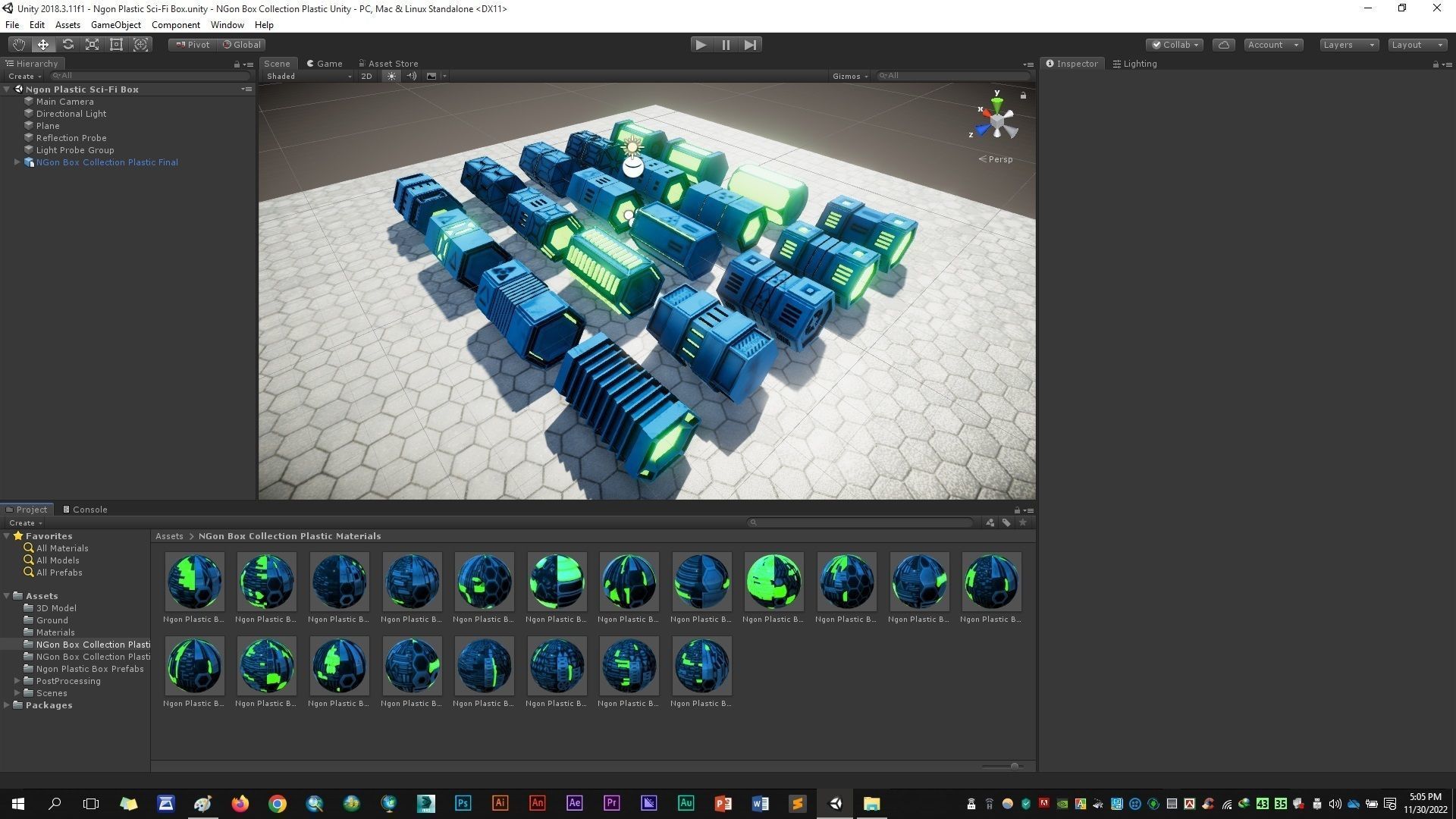This screenshot has height=819, width=1456.
Task: Click the Project search field
Action: click(860, 522)
